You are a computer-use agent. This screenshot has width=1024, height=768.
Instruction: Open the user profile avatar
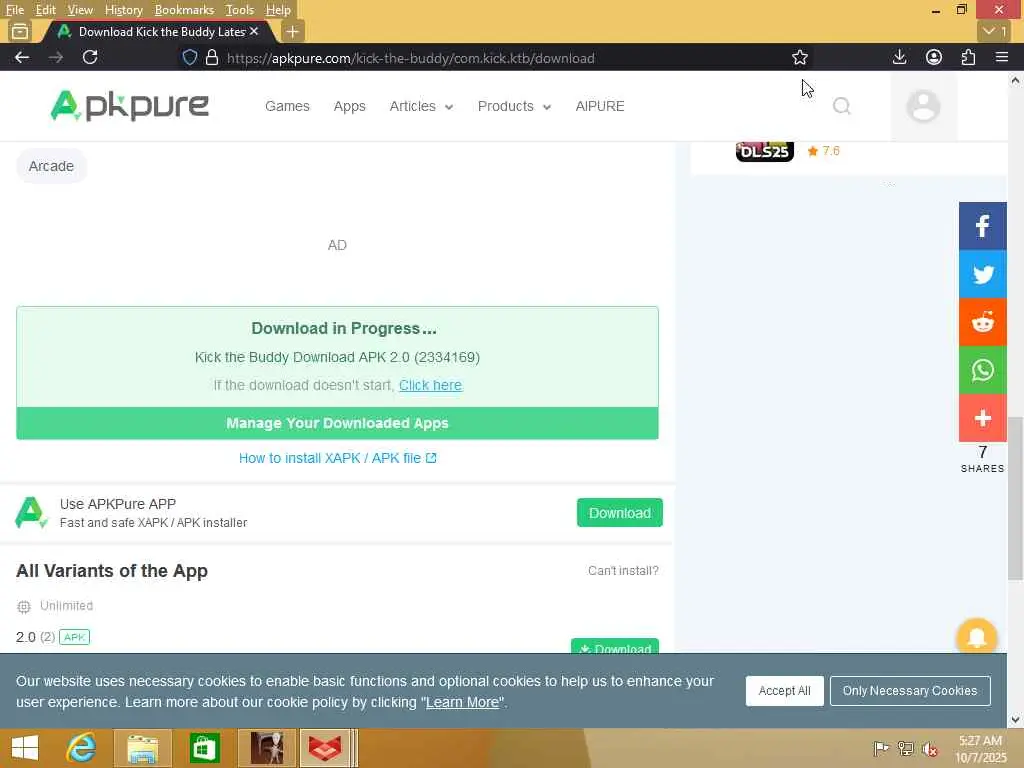923,106
